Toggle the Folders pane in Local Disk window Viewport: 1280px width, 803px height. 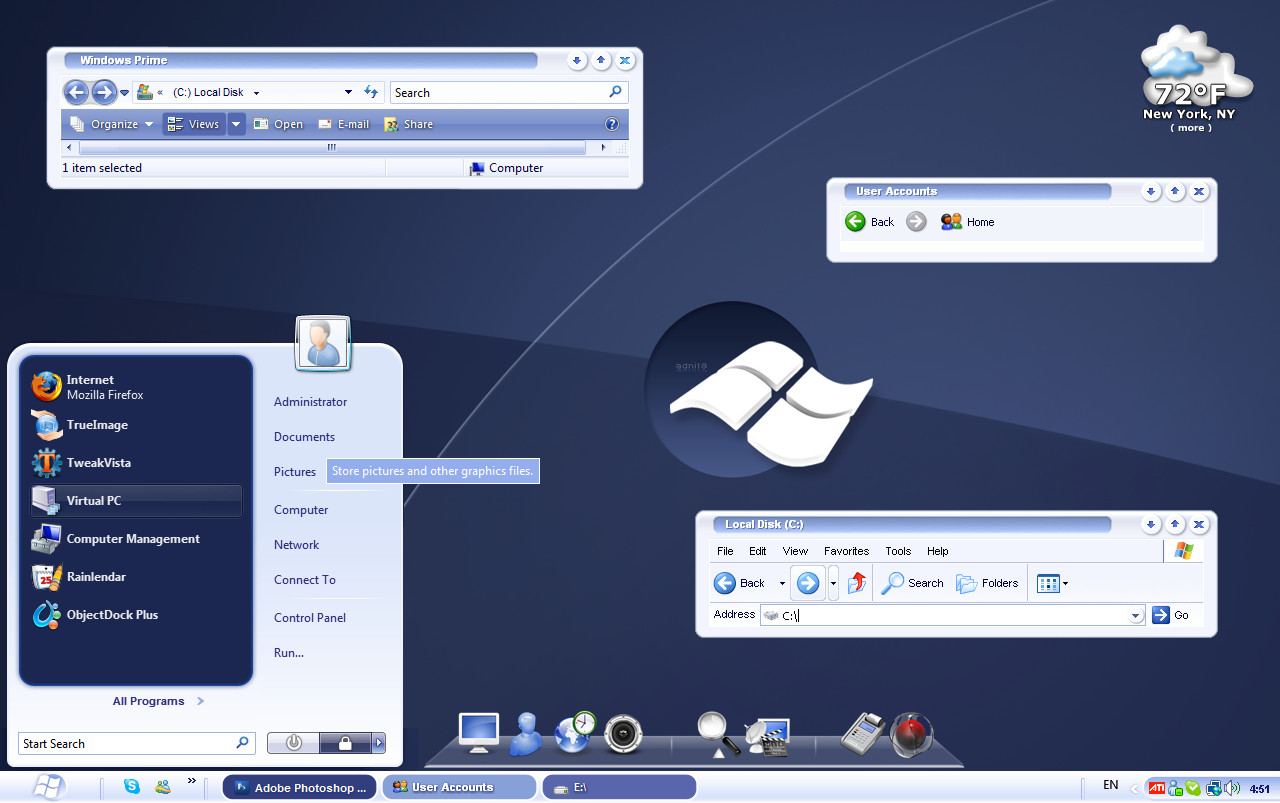tap(987, 583)
